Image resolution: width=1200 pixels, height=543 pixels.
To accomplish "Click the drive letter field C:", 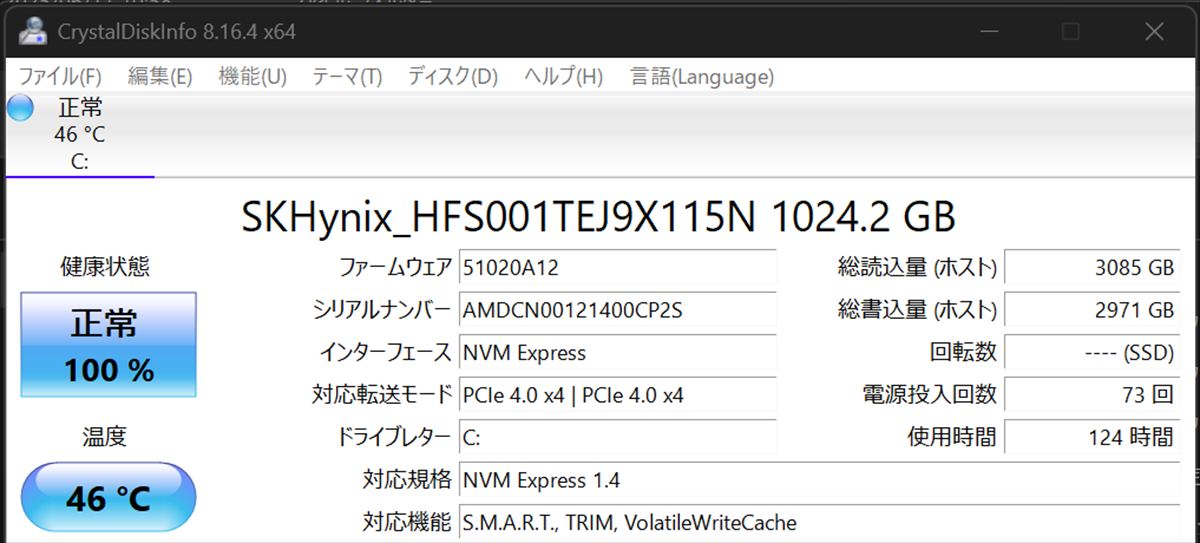I will pyautogui.click(x=618, y=437).
